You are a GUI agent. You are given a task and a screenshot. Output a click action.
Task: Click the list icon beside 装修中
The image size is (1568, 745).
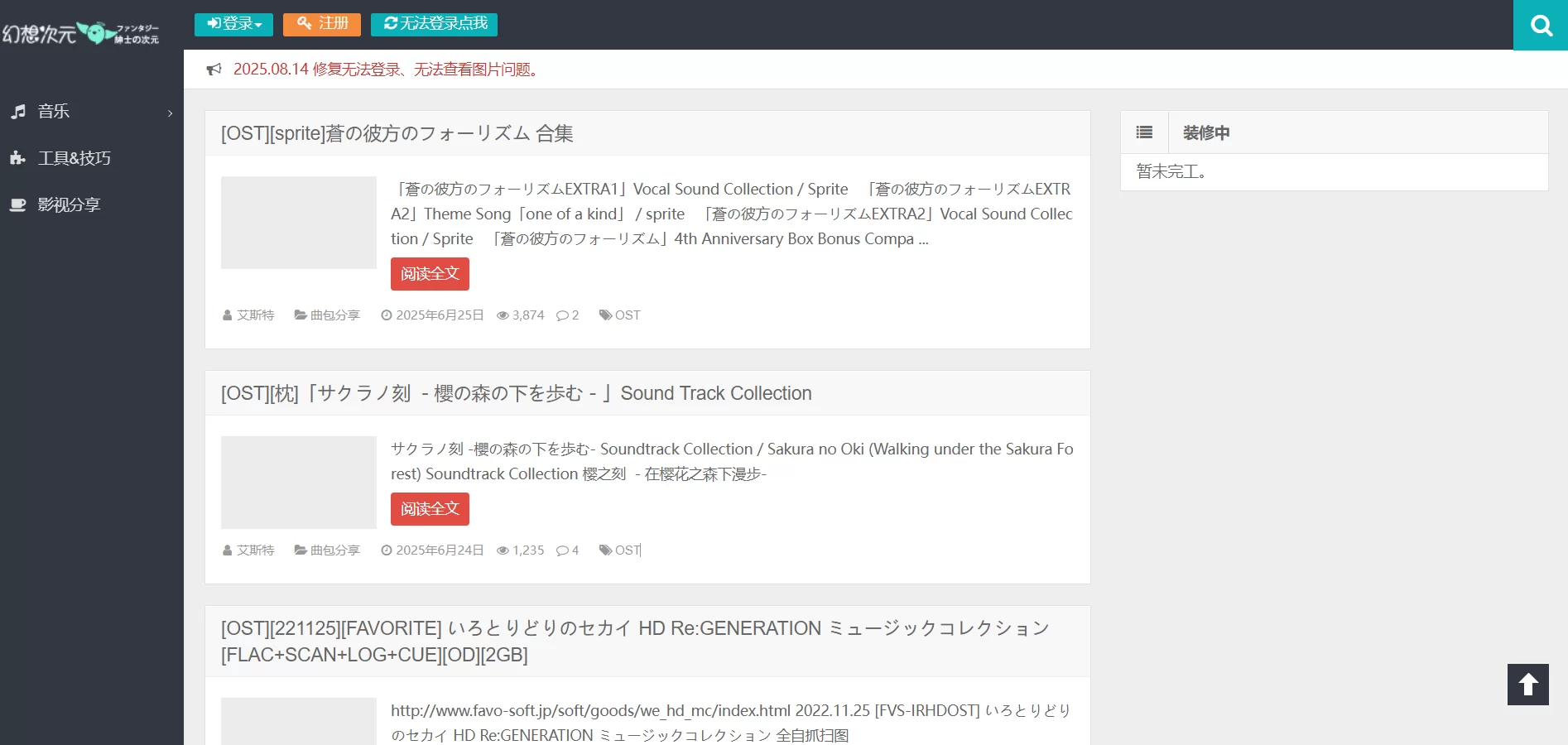[x=1144, y=132]
